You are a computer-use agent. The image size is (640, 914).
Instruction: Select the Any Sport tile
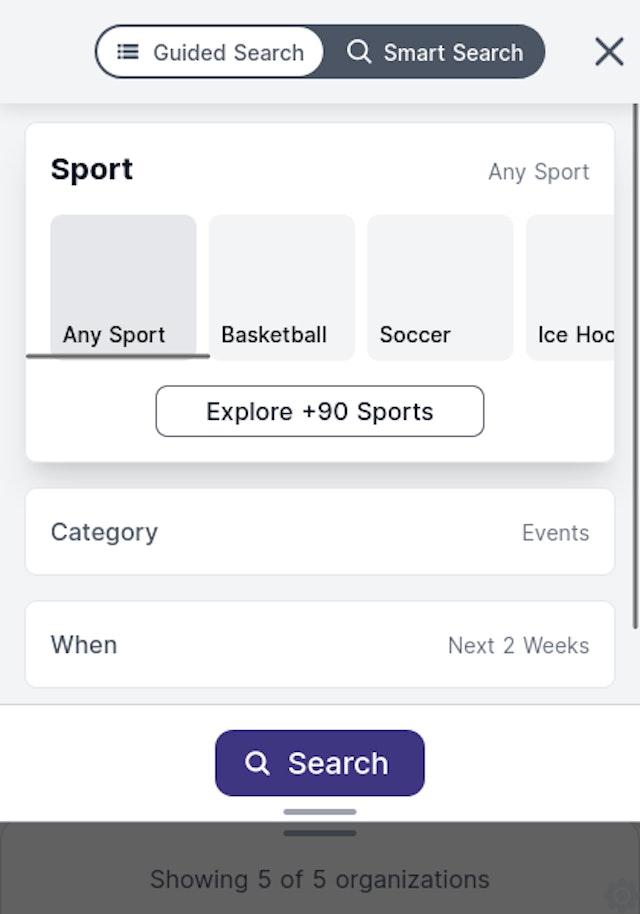coord(123,287)
